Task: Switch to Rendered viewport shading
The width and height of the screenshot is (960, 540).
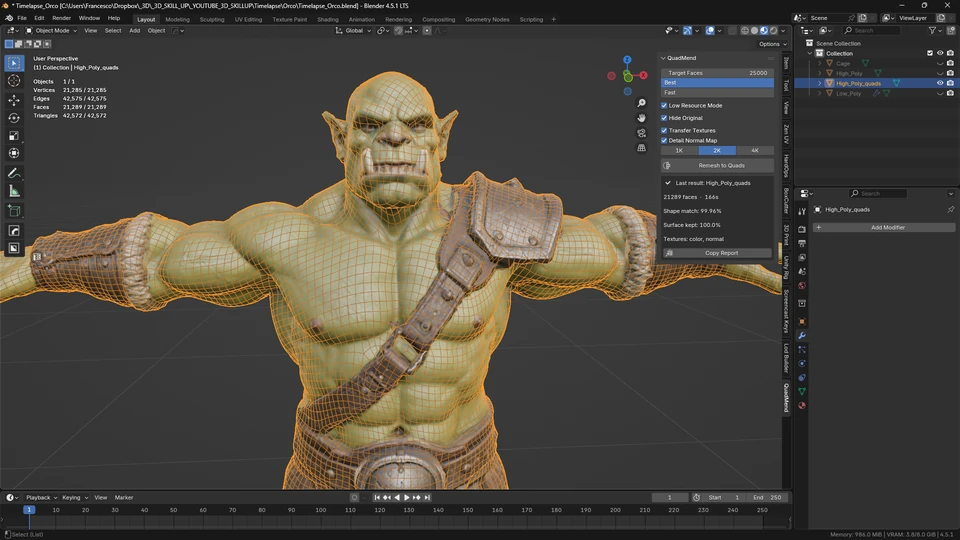Action: [x=773, y=31]
